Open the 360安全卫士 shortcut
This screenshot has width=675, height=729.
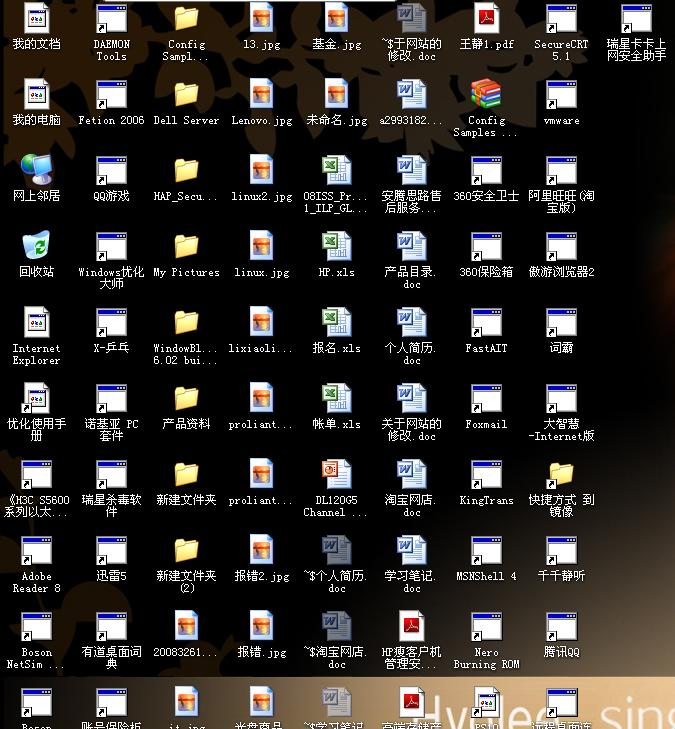486,172
